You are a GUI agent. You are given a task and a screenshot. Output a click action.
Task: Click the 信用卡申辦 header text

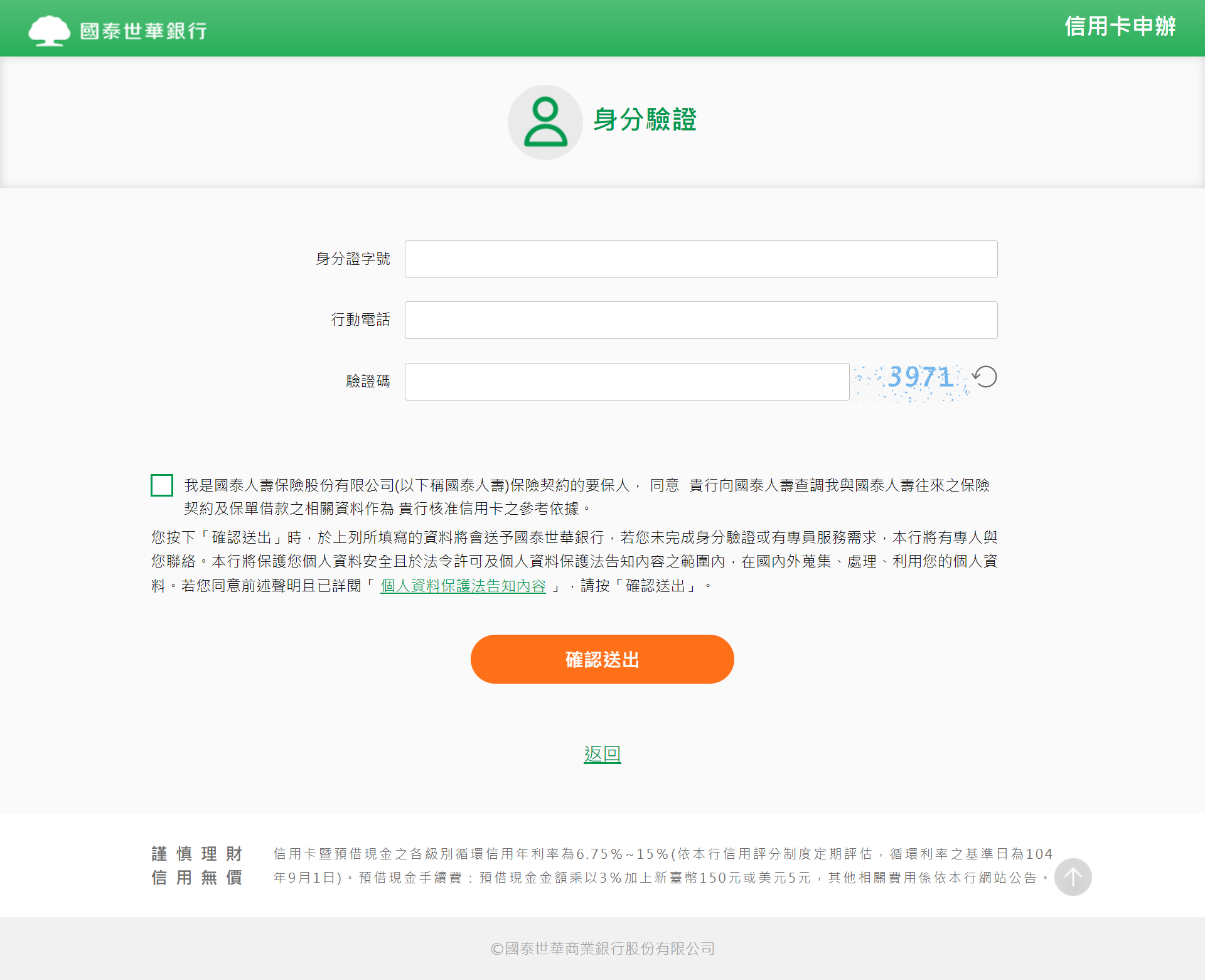coord(1120,26)
